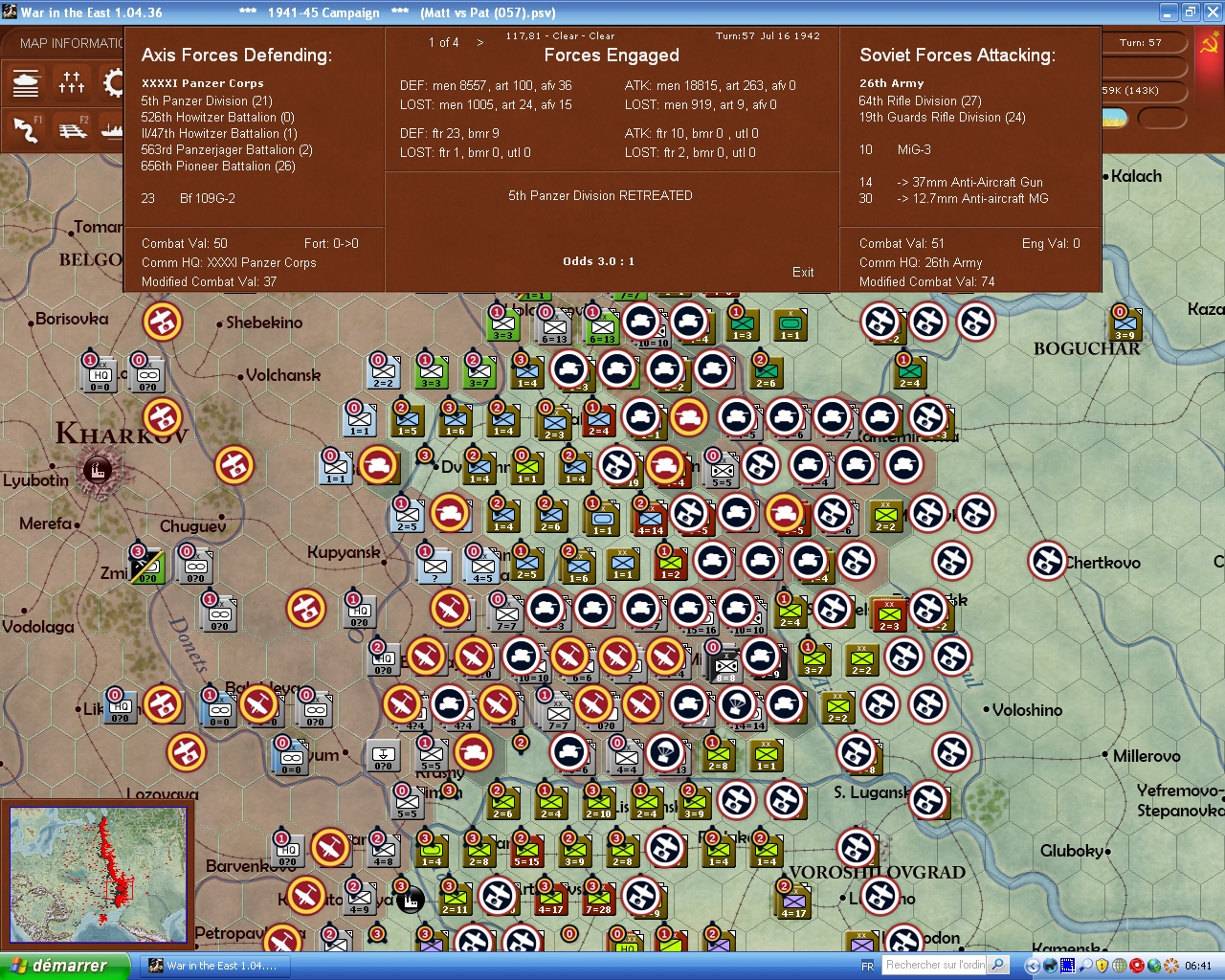Select the red unit counter labeled 5=15

click(x=526, y=849)
